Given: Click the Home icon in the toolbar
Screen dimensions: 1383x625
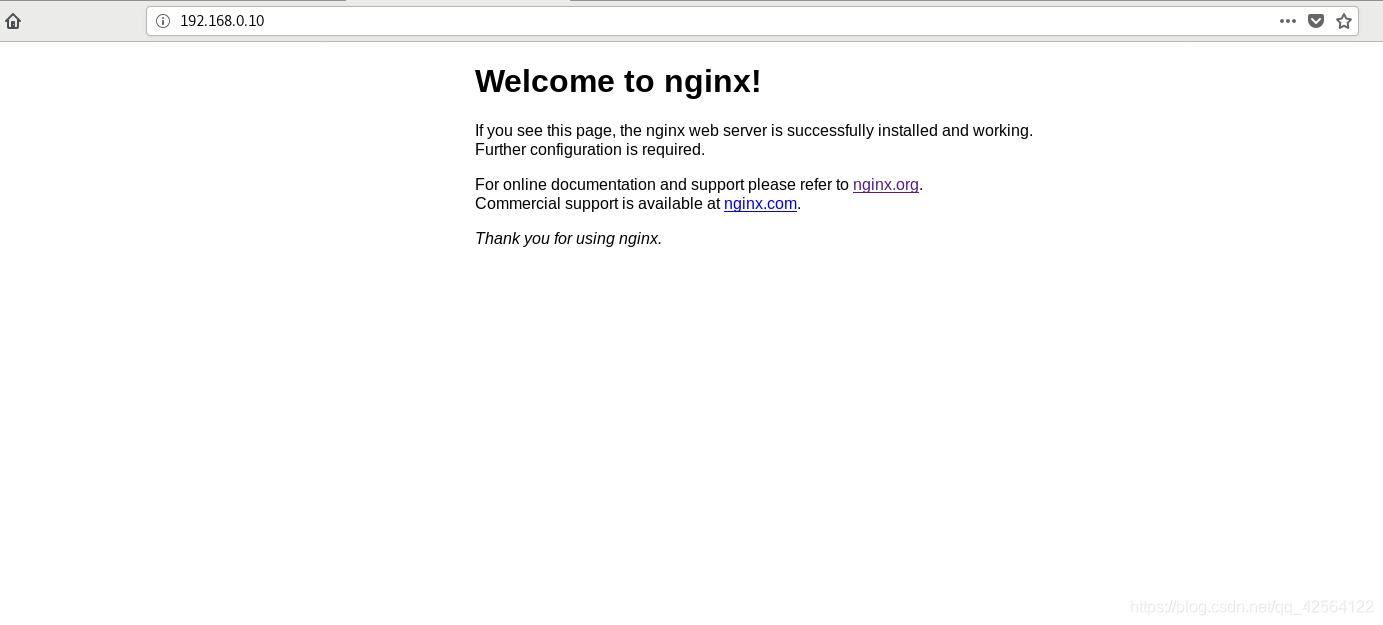Looking at the screenshot, I should click(13, 21).
